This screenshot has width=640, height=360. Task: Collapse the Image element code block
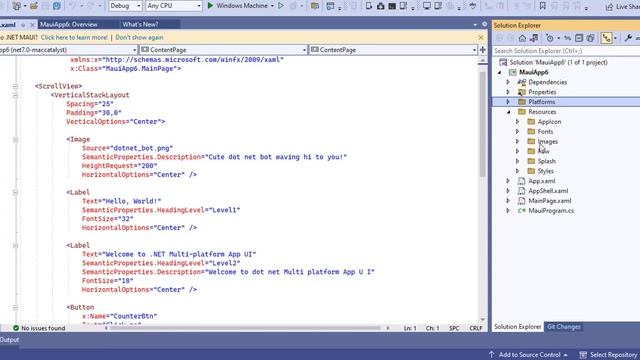click(16, 140)
